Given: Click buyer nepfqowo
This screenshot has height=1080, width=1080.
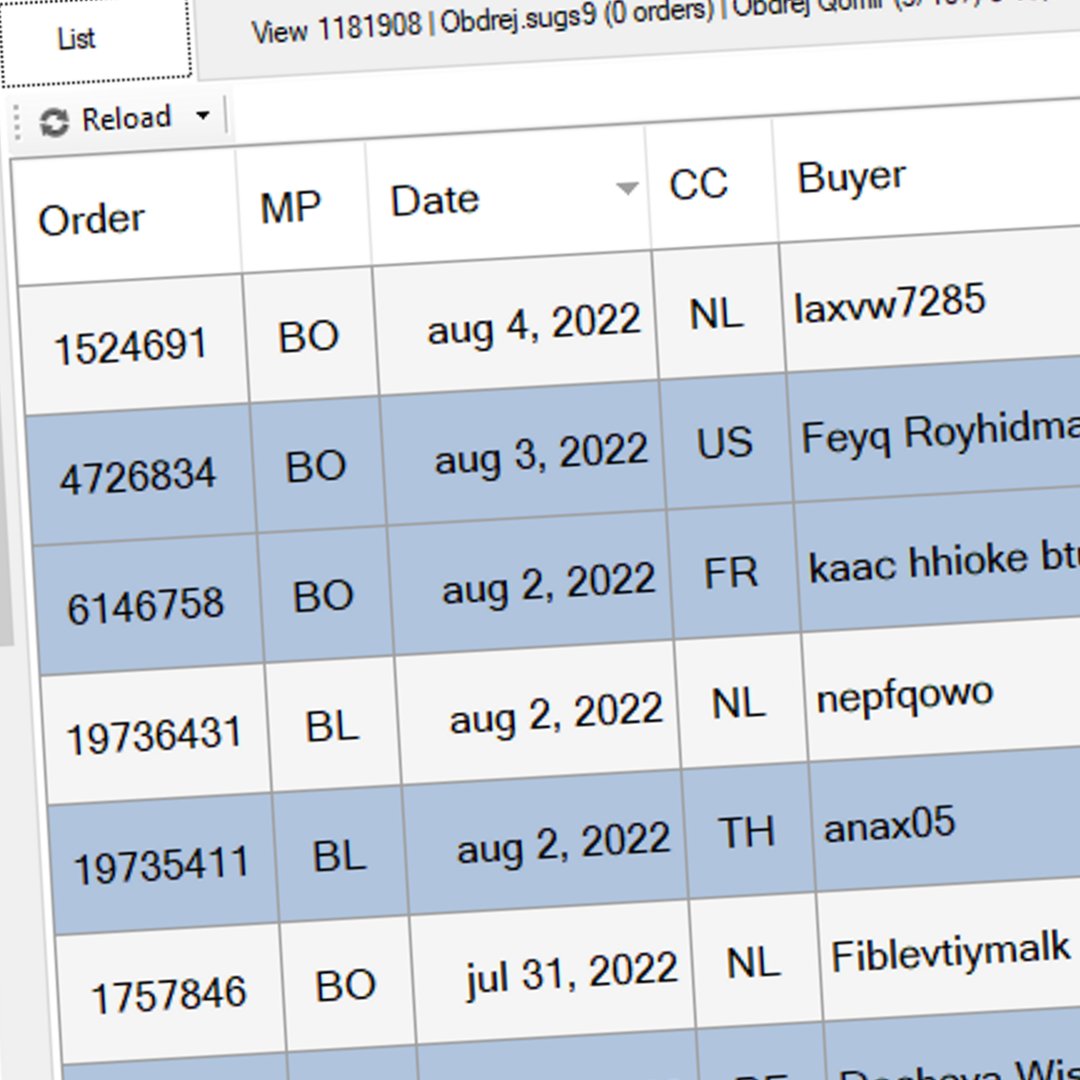Looking at the screenshot, I should point(904,696).
